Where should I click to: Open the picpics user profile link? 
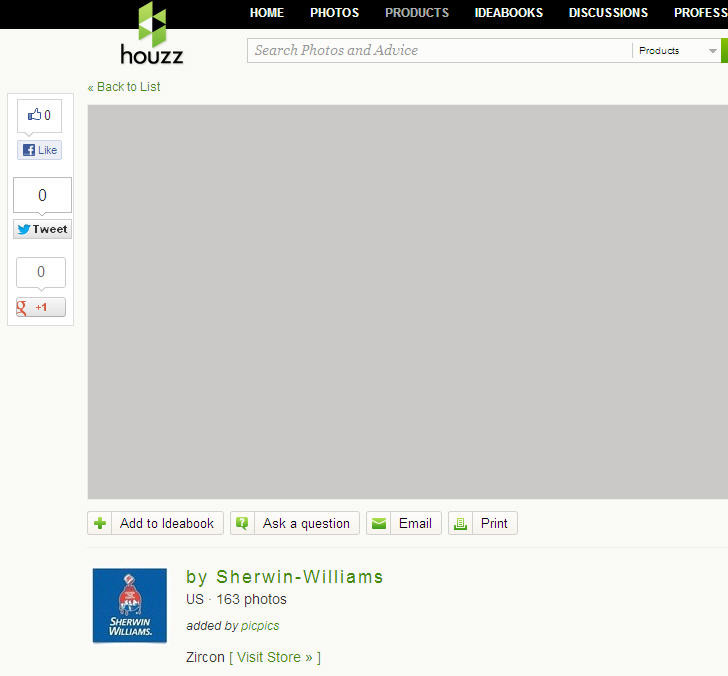click(260, 626)
